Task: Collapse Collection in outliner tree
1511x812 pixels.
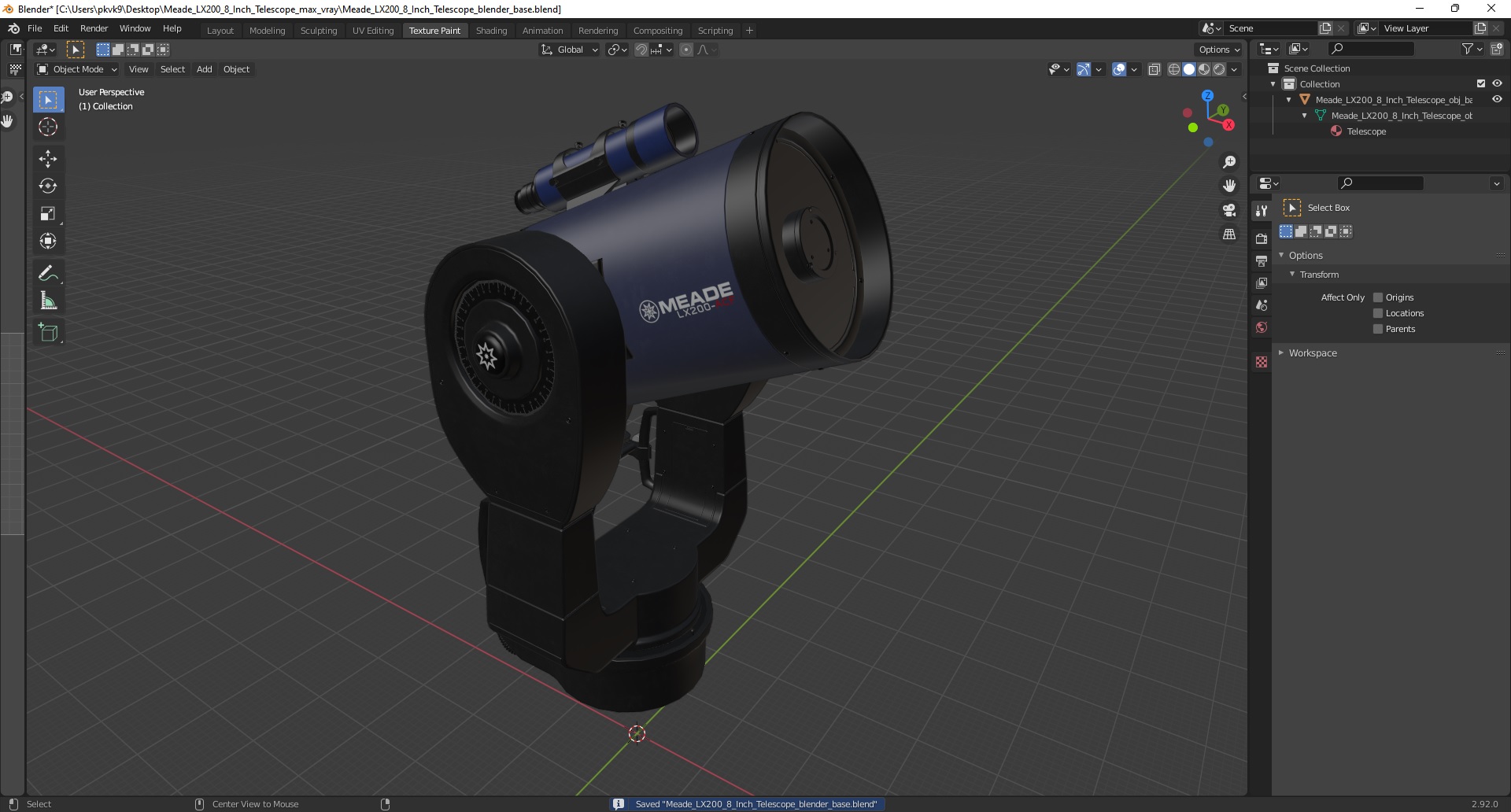Action: [1273, 84]
